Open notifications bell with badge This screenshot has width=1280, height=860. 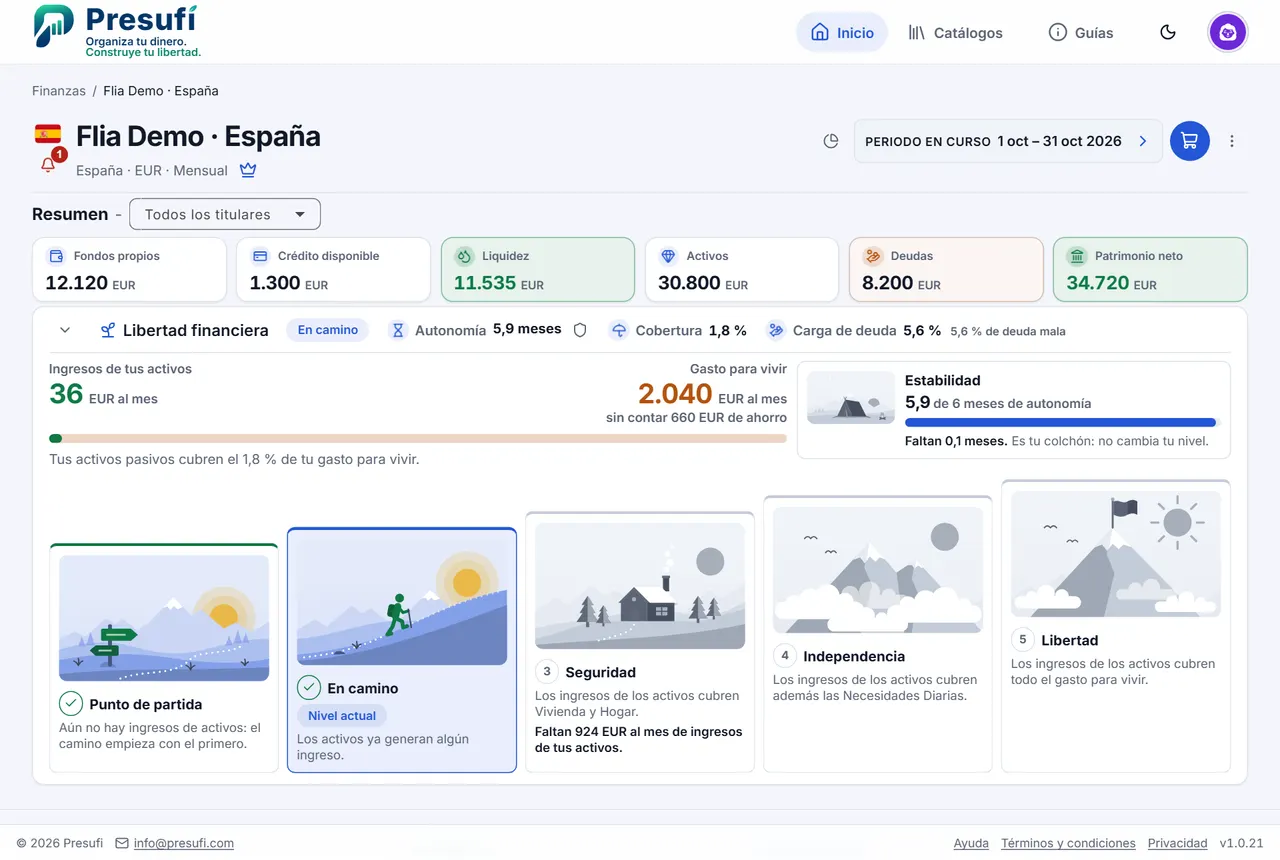click(49, 164)
